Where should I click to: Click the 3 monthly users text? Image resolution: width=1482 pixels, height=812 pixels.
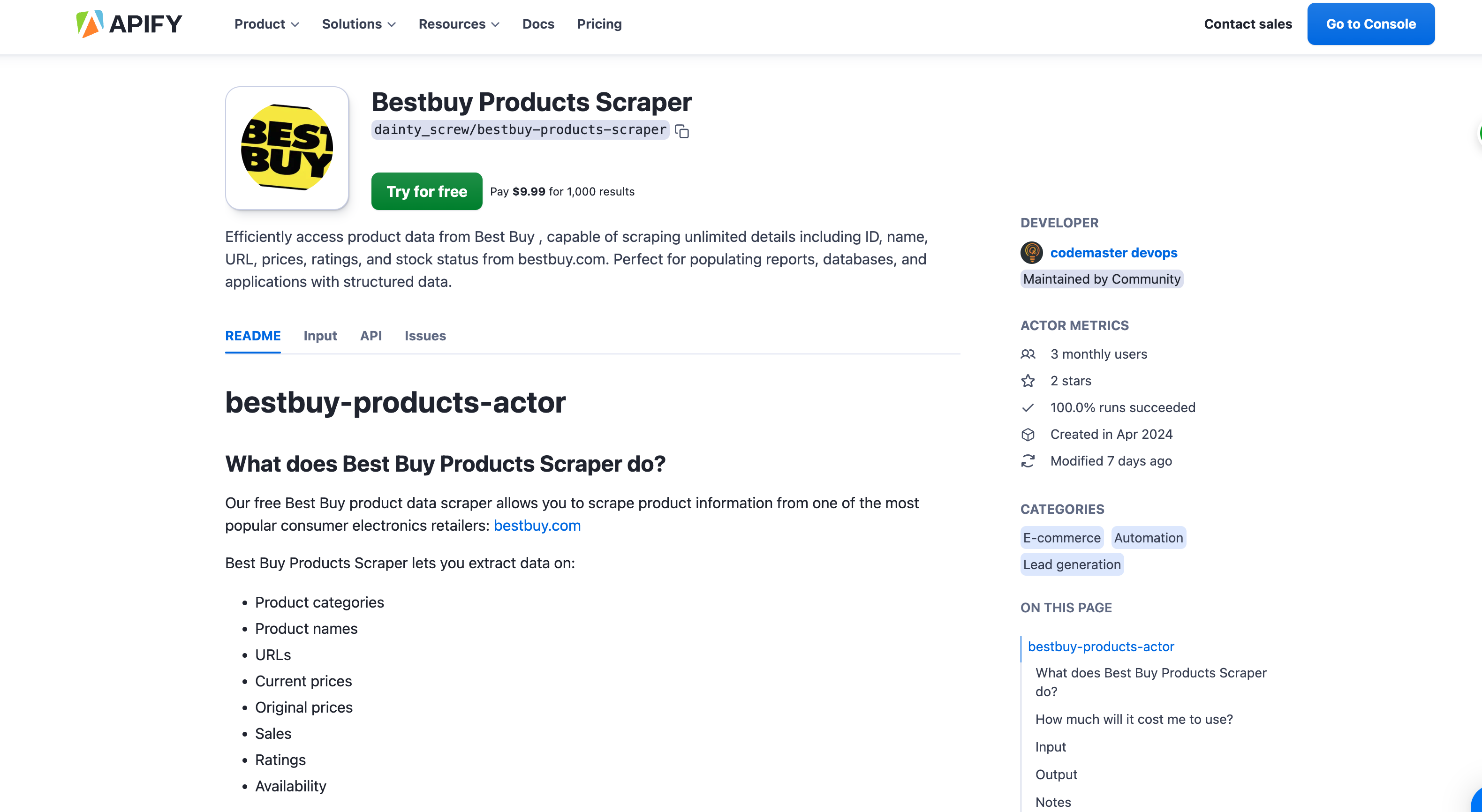[1098, 354]
